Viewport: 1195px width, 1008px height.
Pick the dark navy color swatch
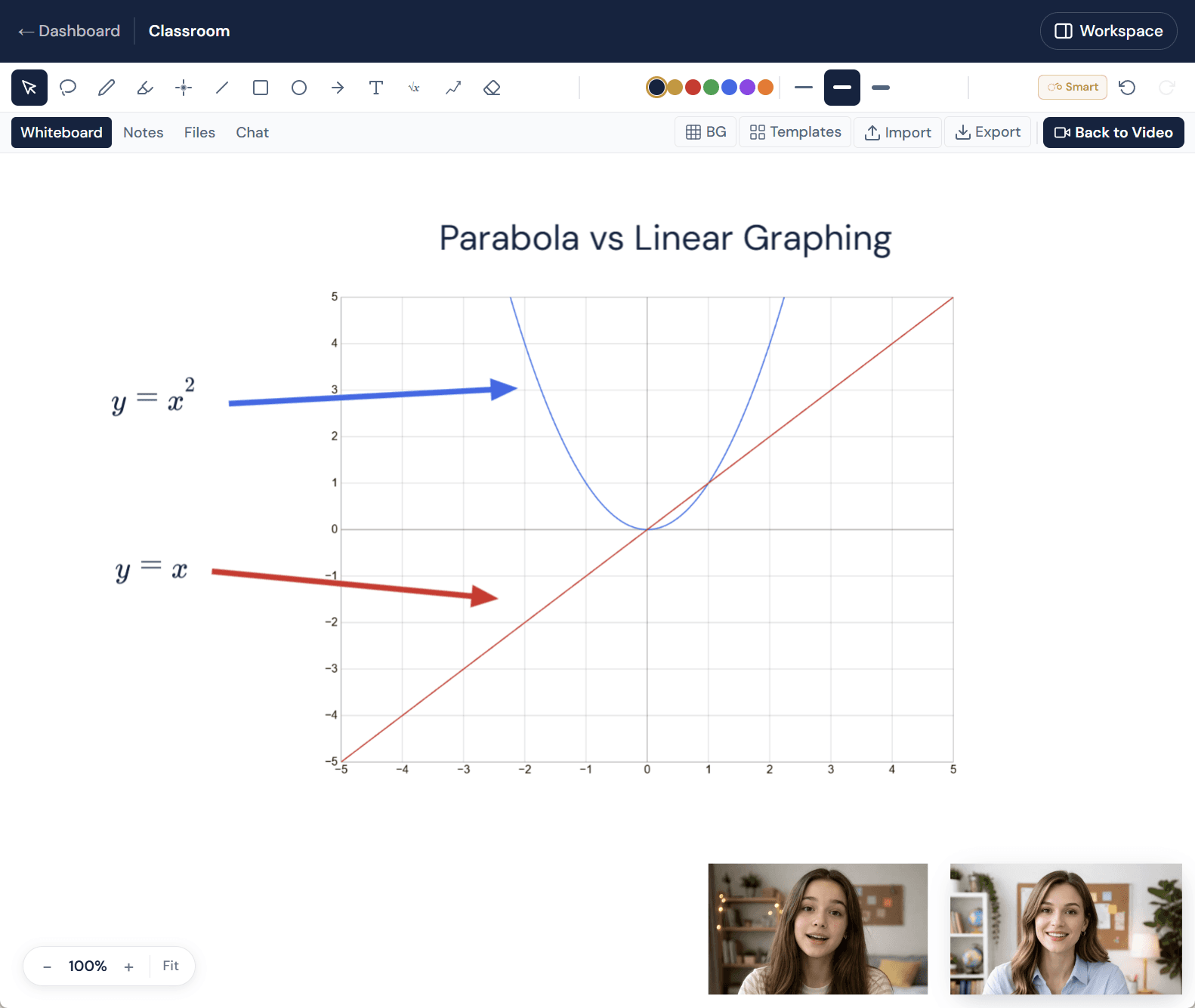[x=656, y=88]
